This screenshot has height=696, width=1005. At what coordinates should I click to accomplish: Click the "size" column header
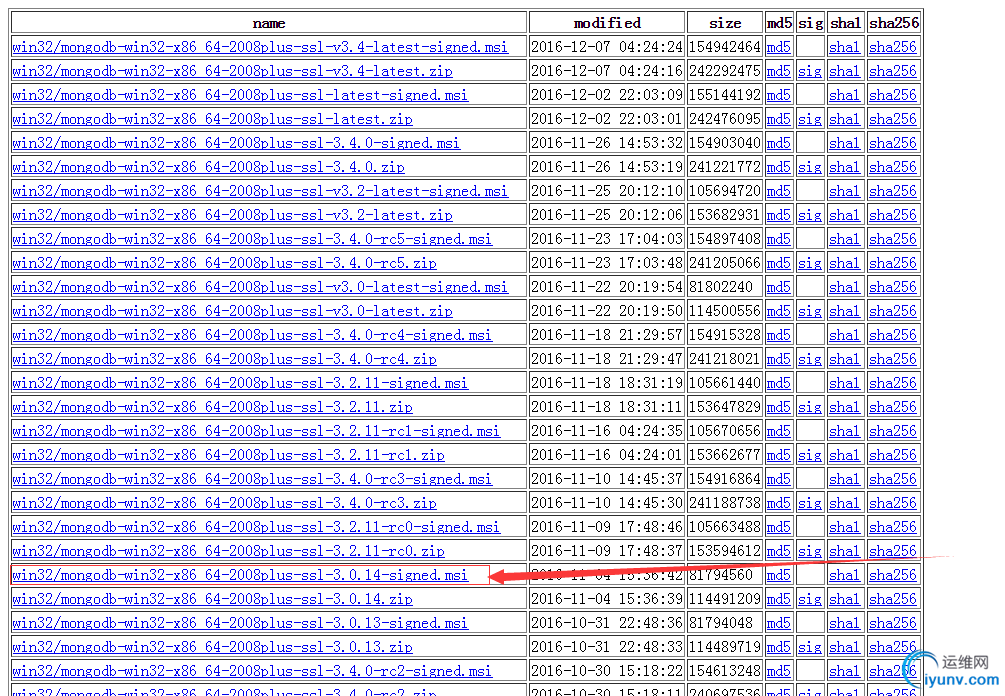[x=725, y=23]
